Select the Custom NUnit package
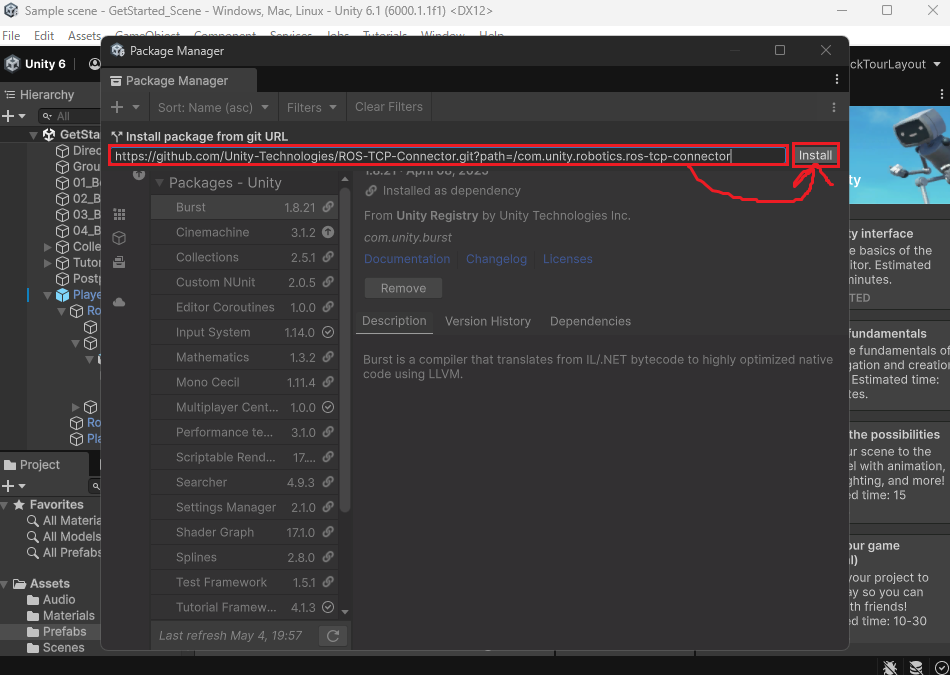The height and width of the screenshot is (675, 950). (244, 282)
